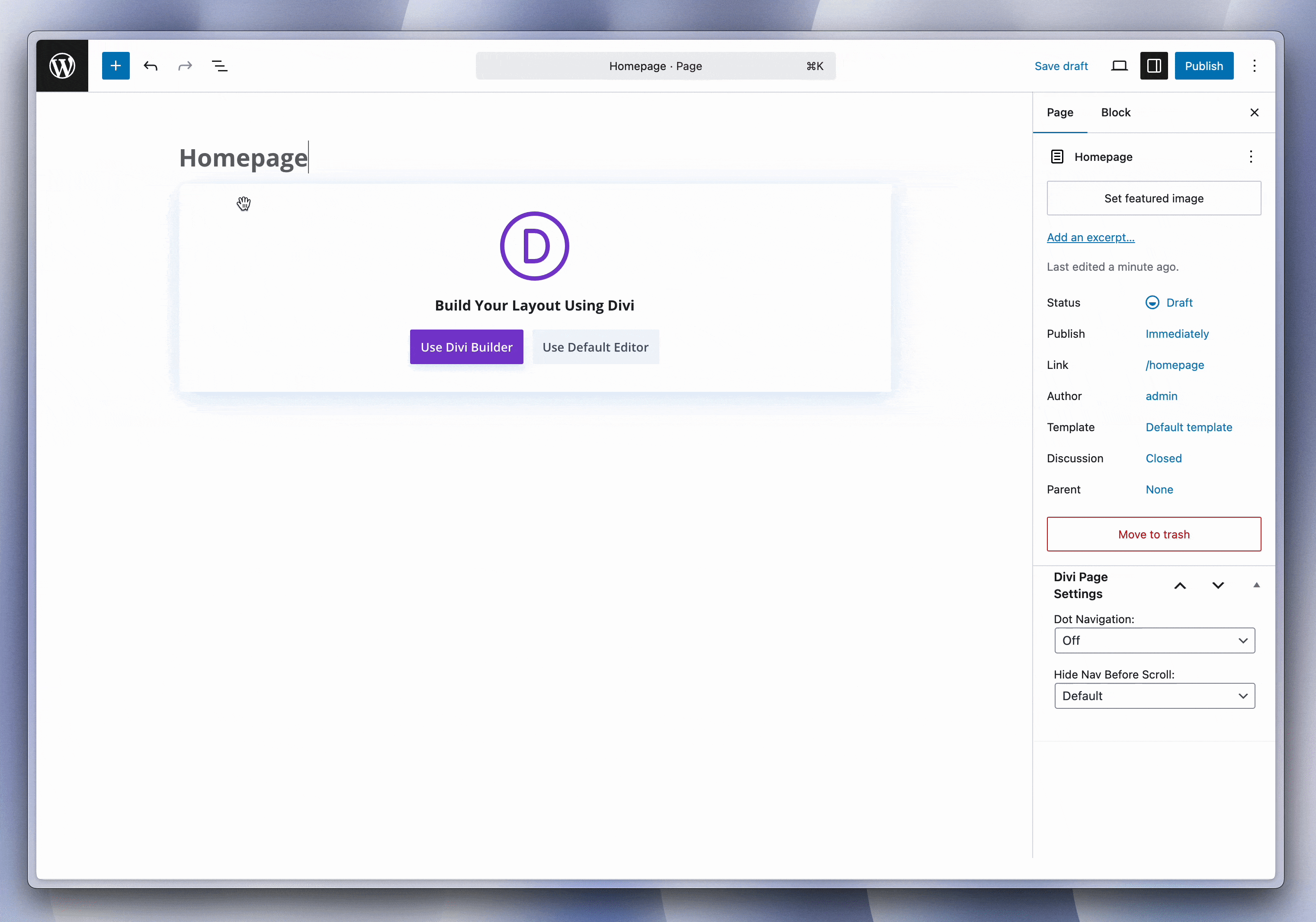This screenshot has width=1316, height=922.
Task: Click Set featured image
Action: click(1154, 198)
